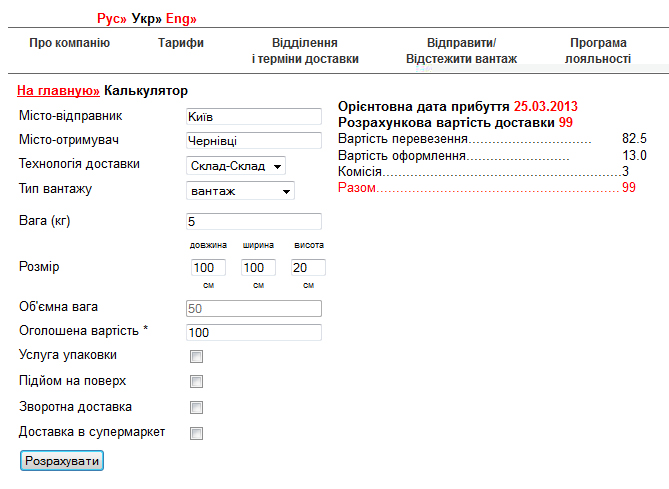Click the Вага (кг) input field
This screenshot has height=489, width=669.
click(x=253, y=221)
